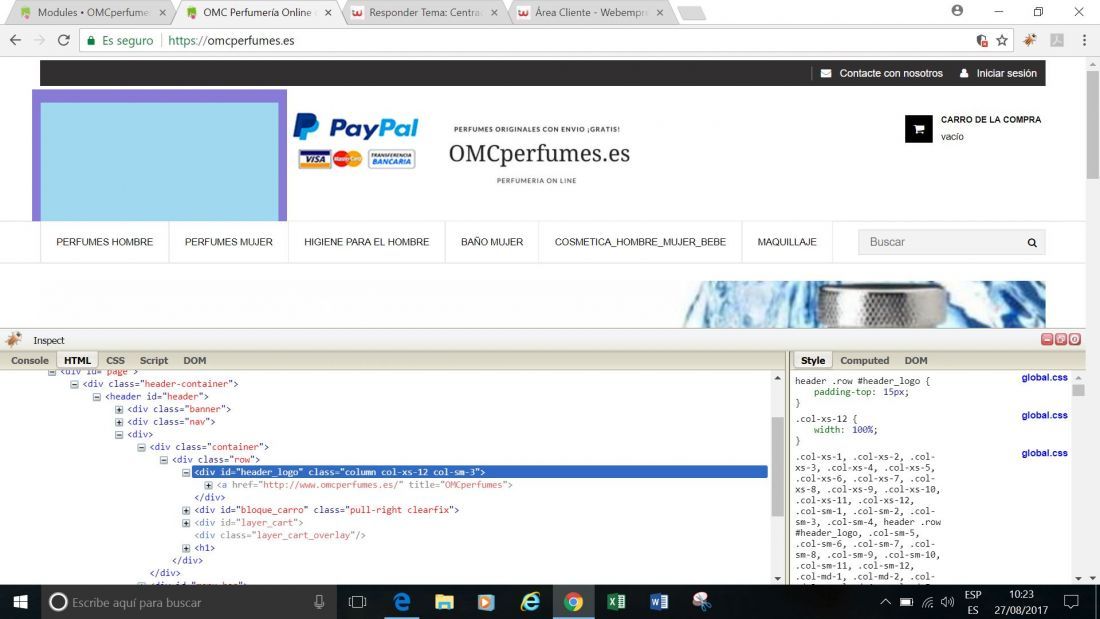The width and height of the screenshot is (1100, 619).
Task: Close the Modules OMCperfumes tab
Action: pyautogui.click(x=162, y=13)
